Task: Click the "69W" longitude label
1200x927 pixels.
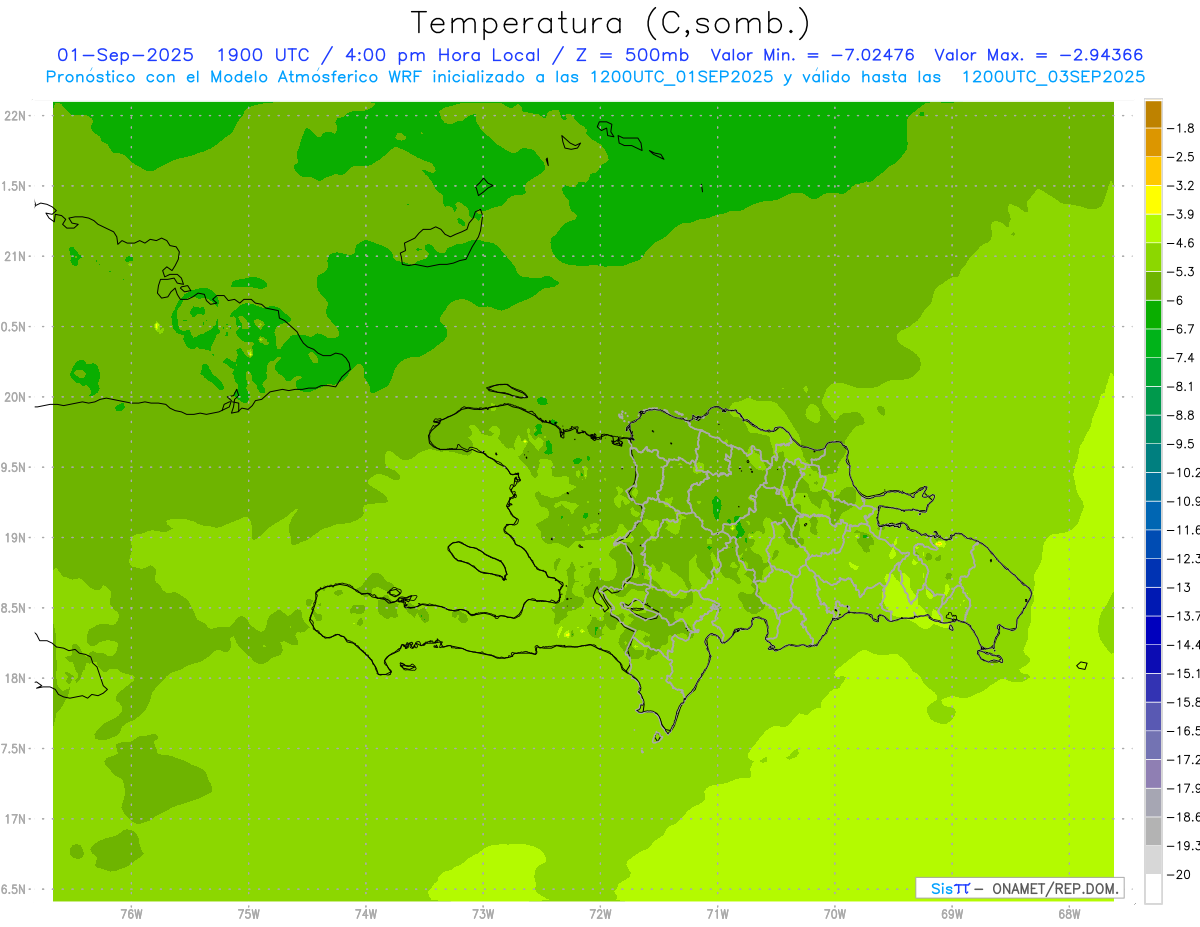Action: [x=952, y=914]
